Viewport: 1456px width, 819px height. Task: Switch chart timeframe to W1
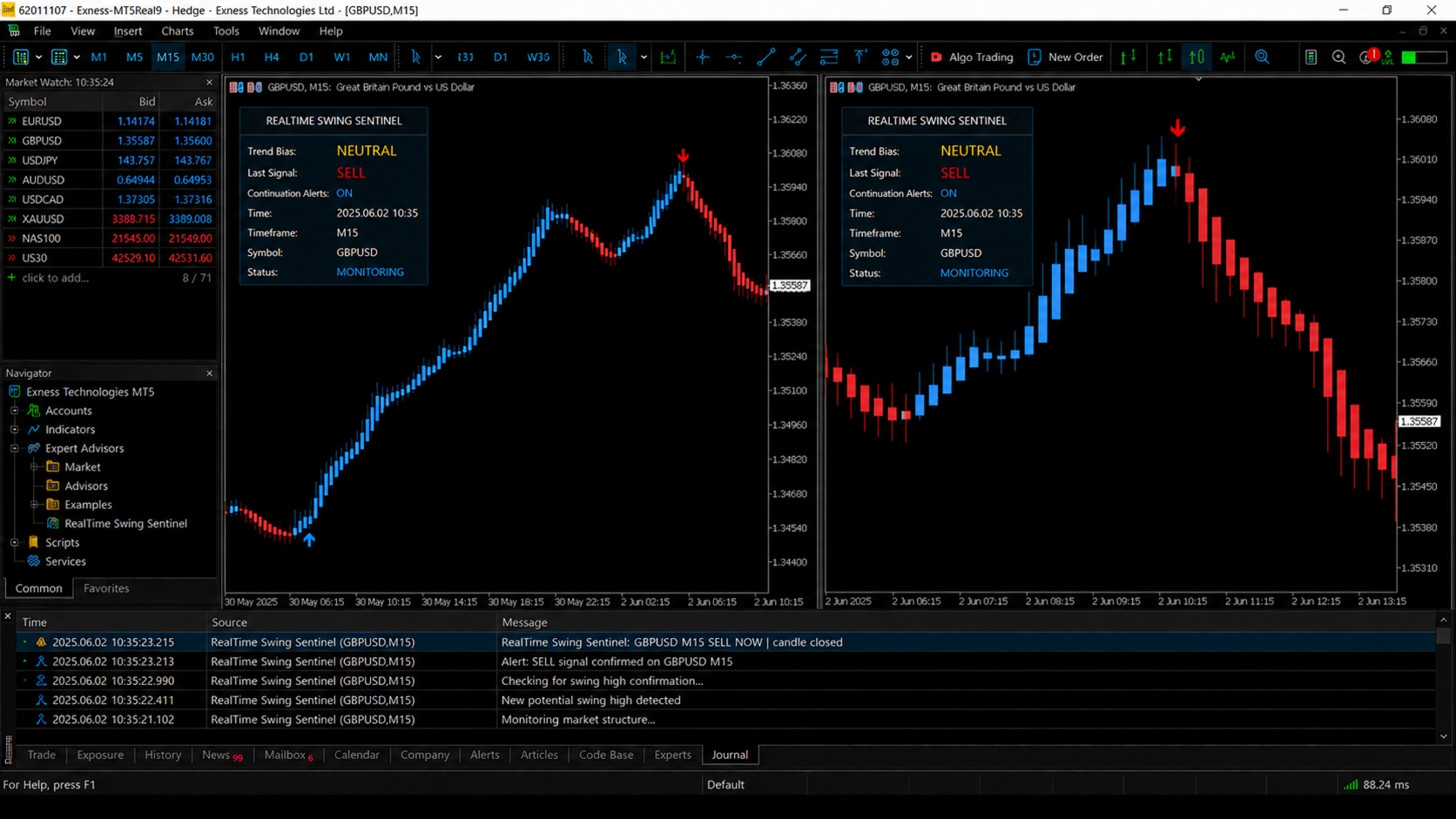tap(342, 57)
